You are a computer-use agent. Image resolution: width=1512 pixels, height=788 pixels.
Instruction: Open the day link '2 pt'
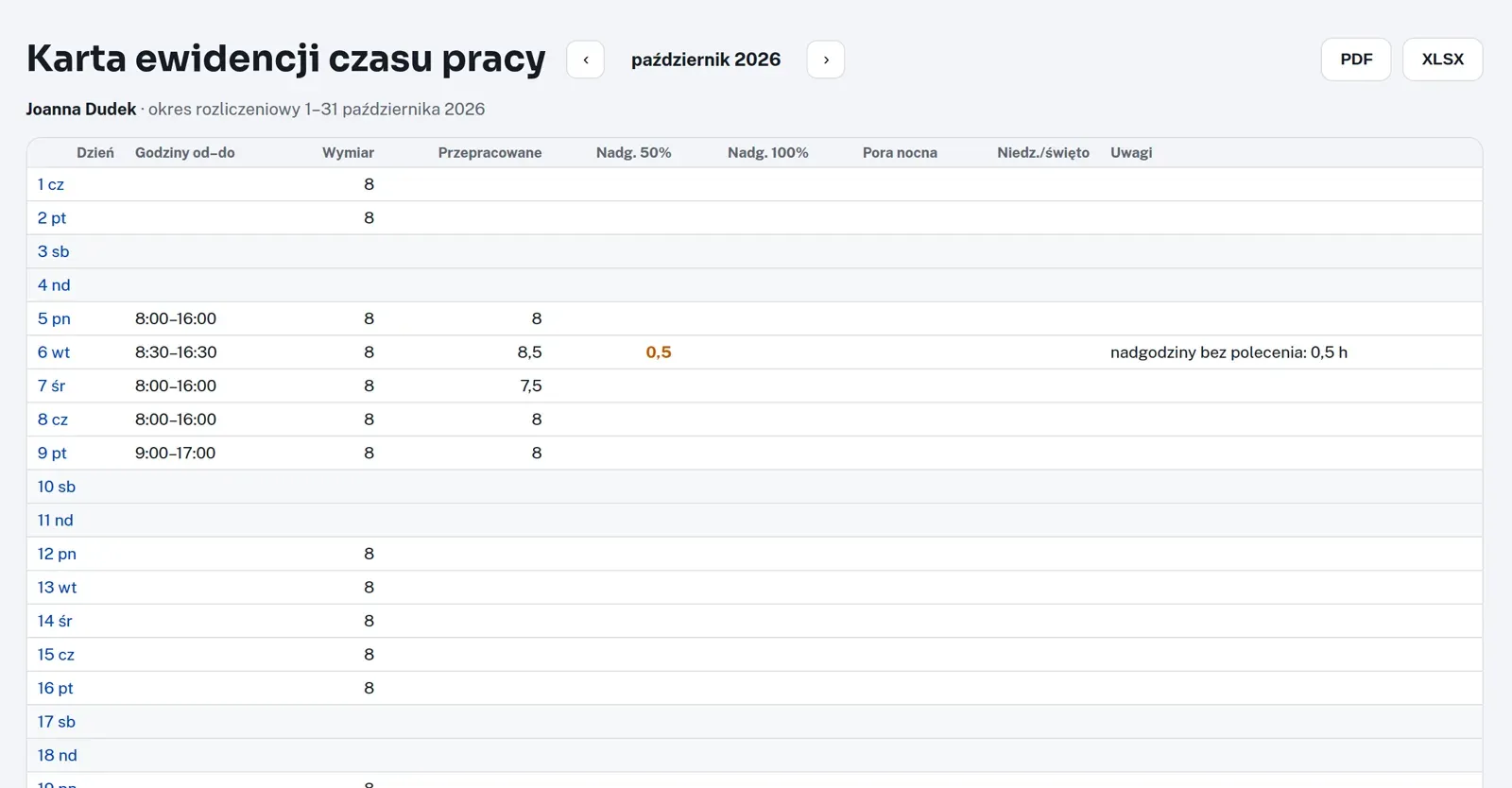(x=52, y=218)
